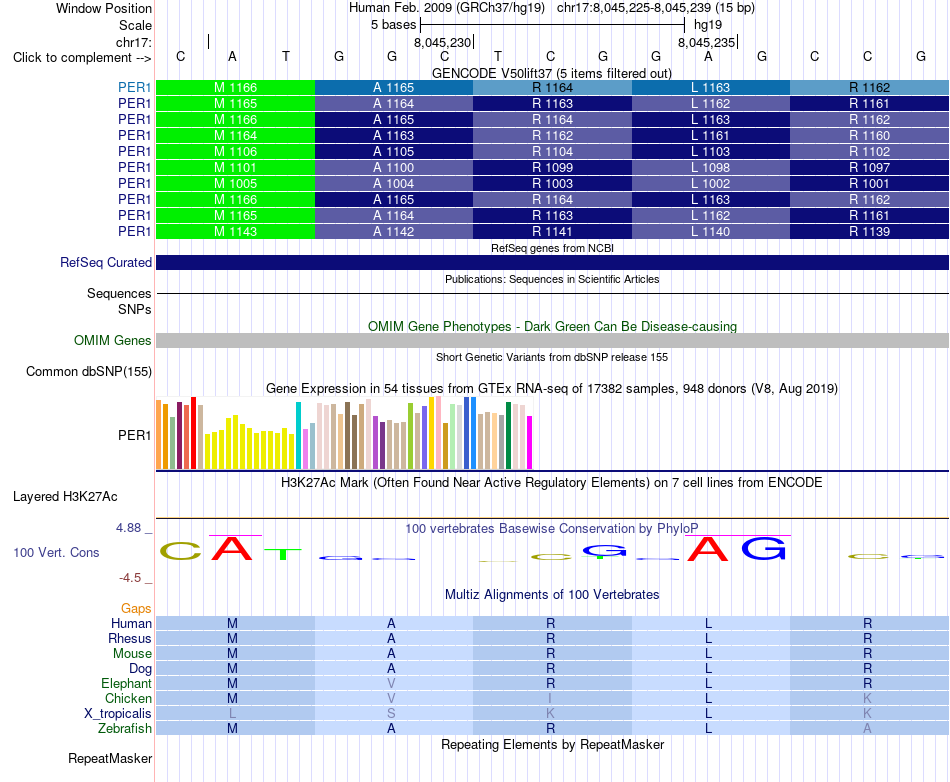950x782 pixels.
Task: Click the R 1097 codon cell
Action: pos(869,167)
